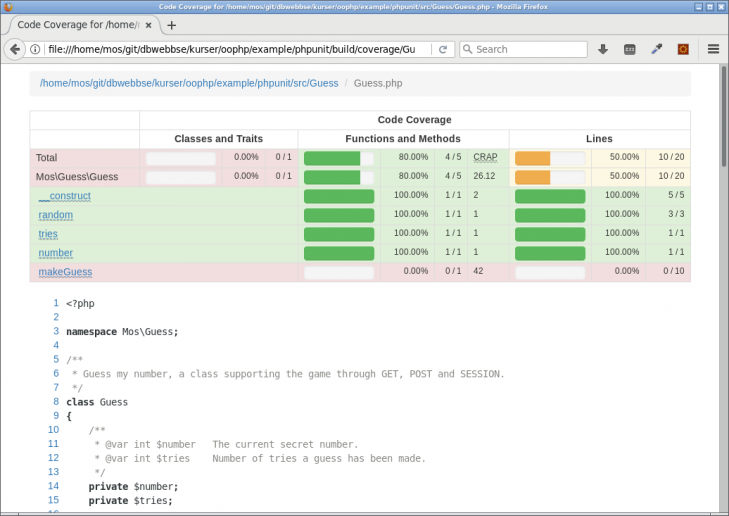Viewport: 729px width, 516px height.
Task: Click the Mos\Guess\Guess class row label
Action: [77, 177]
